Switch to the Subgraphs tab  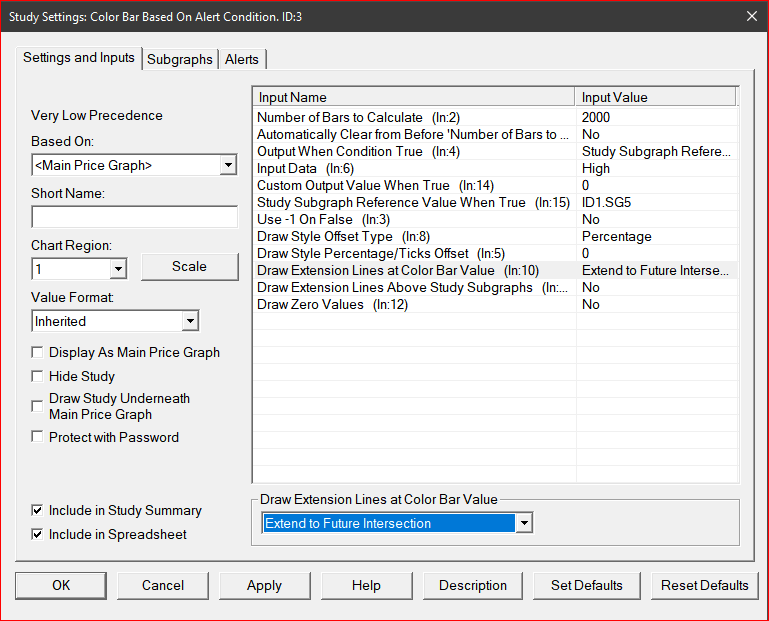click(x=179, y=59)
